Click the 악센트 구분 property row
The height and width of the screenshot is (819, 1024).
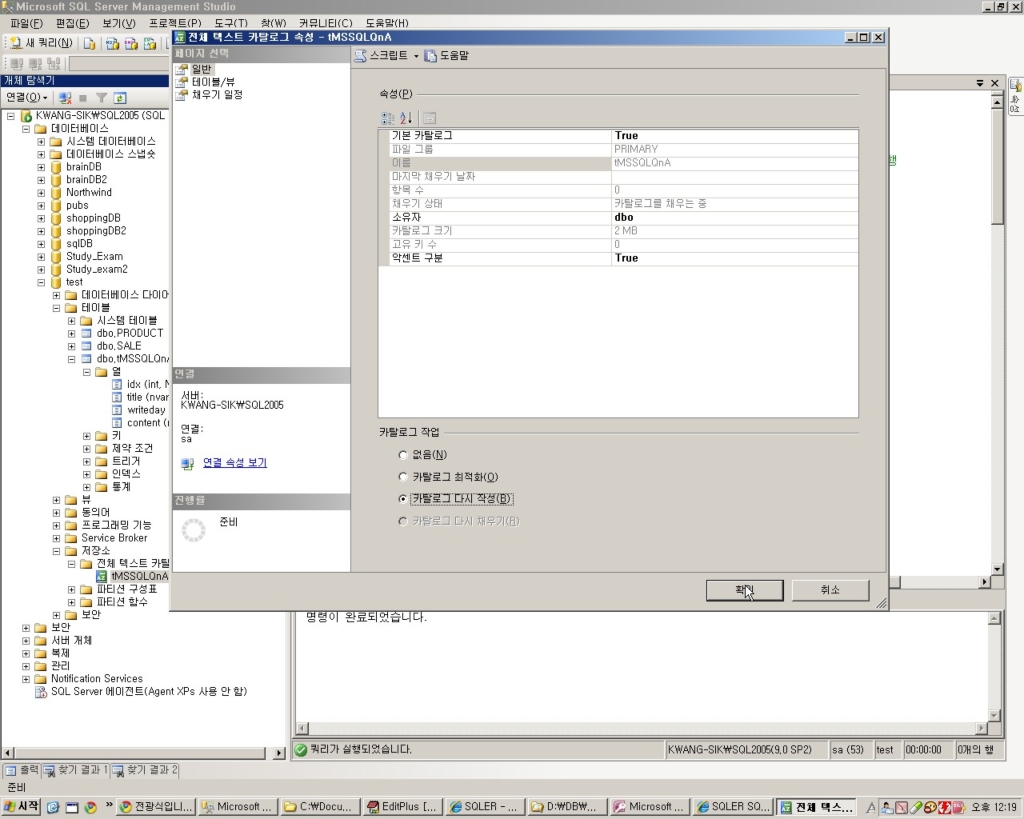click(618, 258)
